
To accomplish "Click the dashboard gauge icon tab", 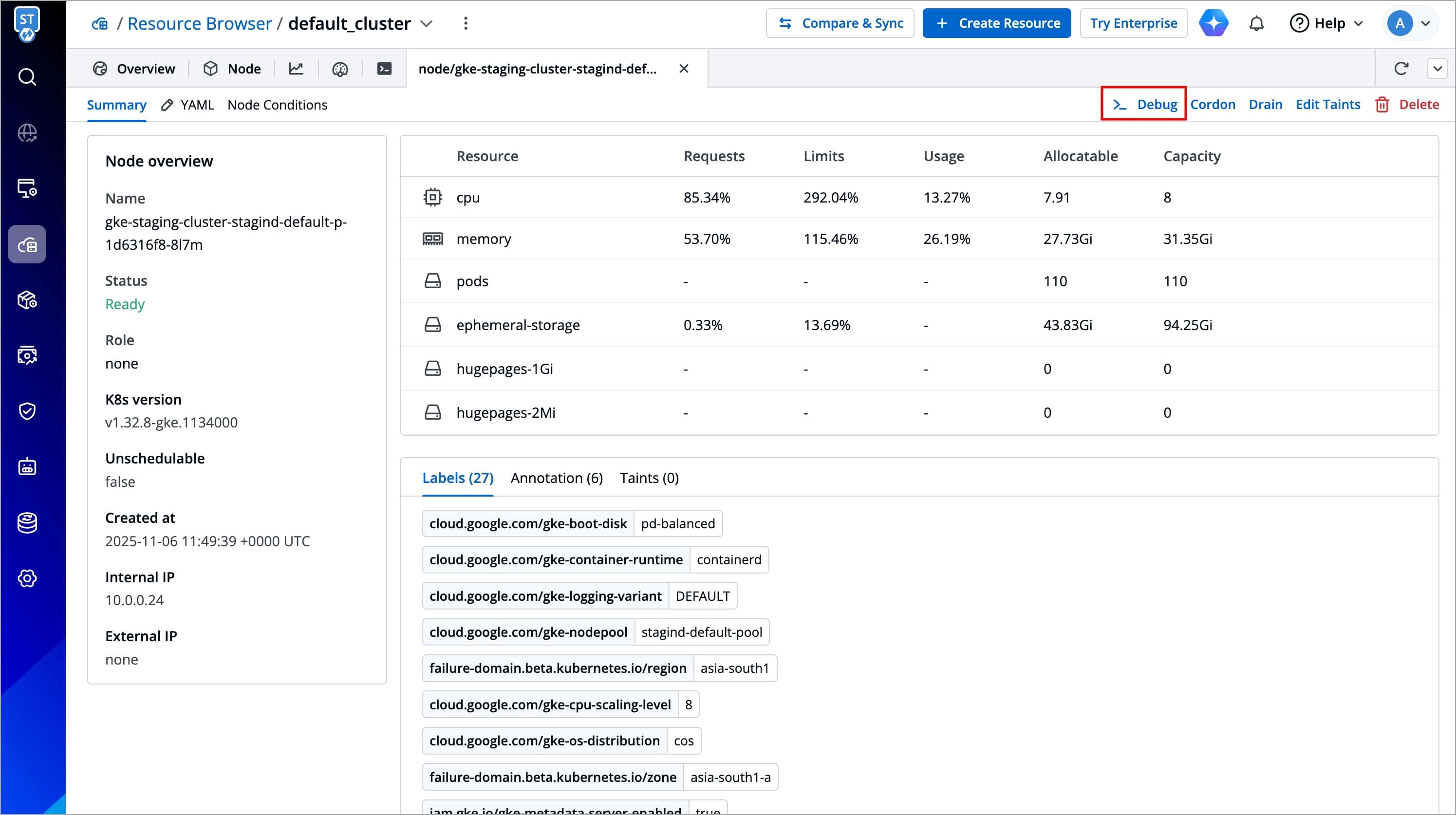I will click(x=340, y=69).
